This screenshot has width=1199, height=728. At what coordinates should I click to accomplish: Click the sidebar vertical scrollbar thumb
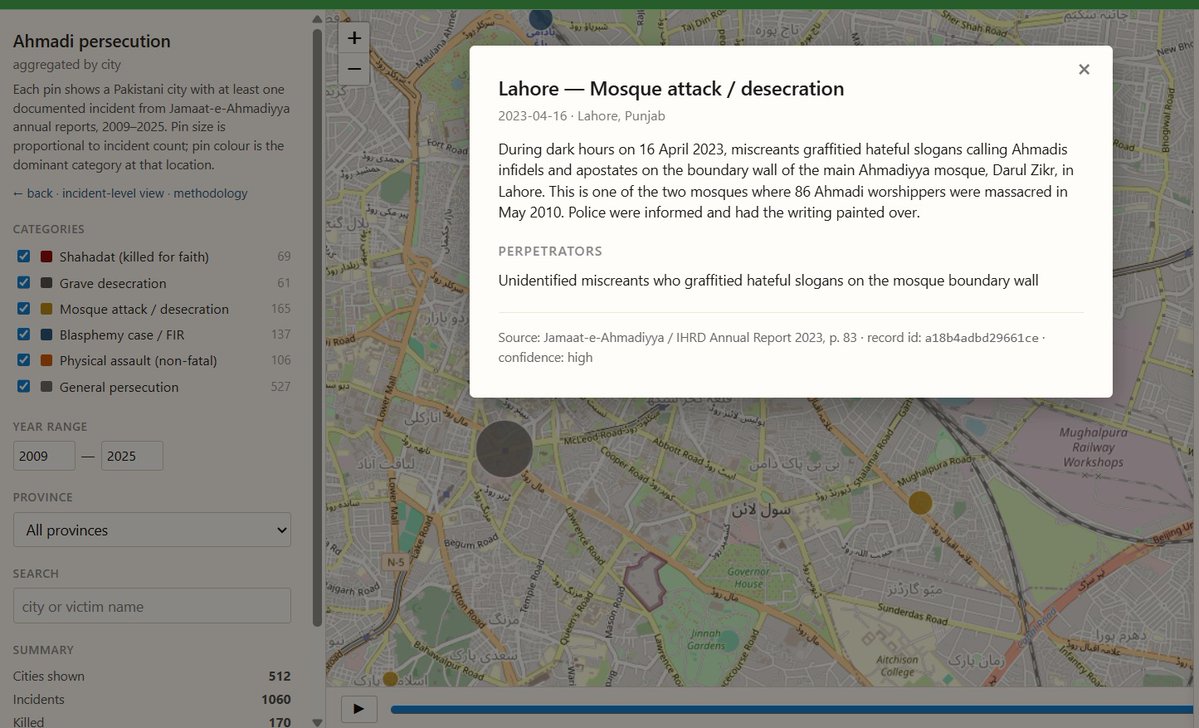[x=317, y=327]
